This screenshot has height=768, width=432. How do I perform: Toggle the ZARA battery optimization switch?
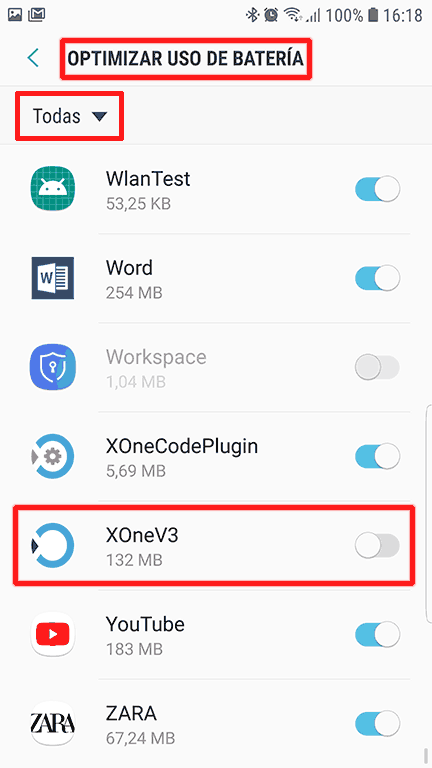pos(378,724)
